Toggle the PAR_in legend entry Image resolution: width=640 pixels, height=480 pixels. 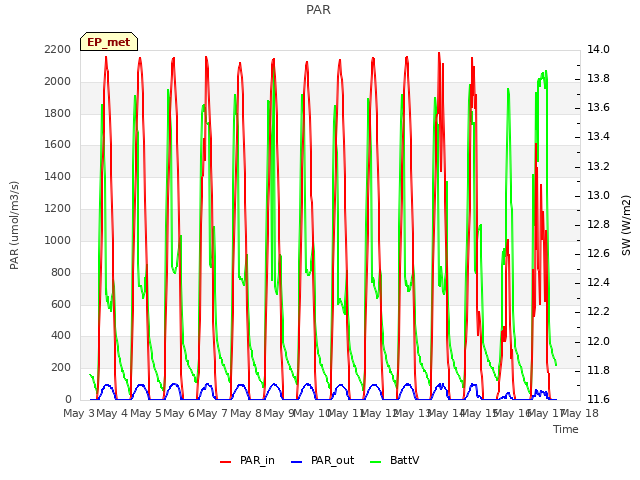click(247, 460)
